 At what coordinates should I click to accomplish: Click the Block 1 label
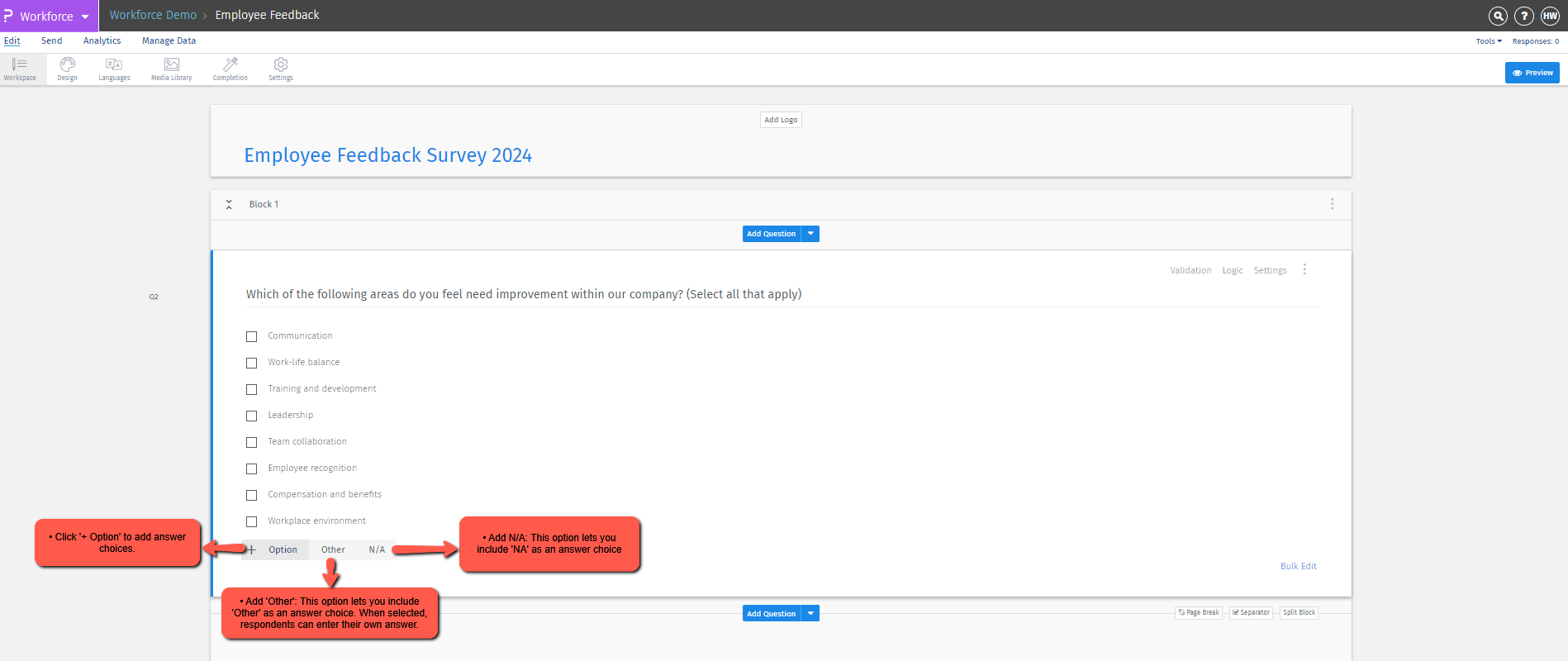264,204
